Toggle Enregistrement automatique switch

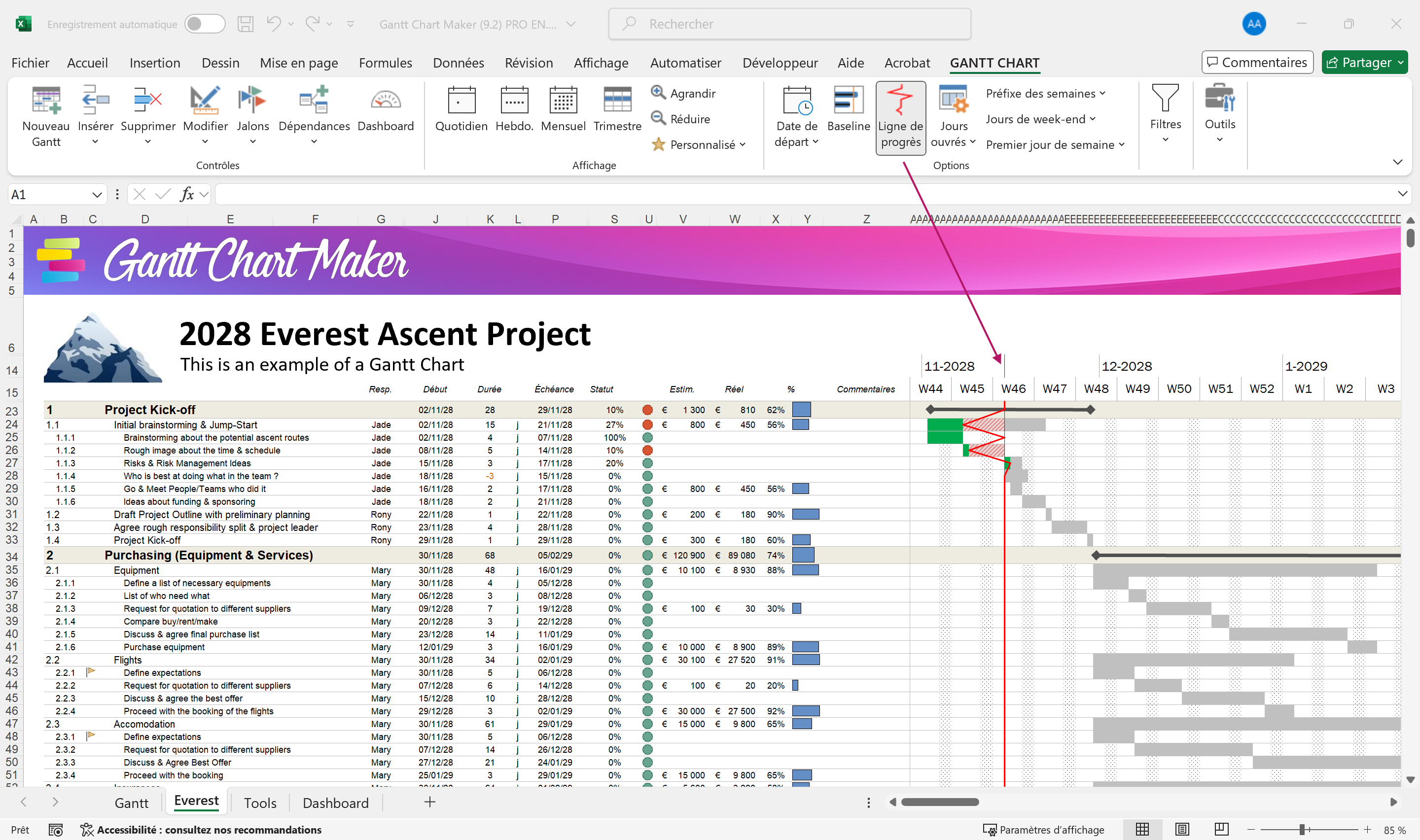tap(204, 24)
